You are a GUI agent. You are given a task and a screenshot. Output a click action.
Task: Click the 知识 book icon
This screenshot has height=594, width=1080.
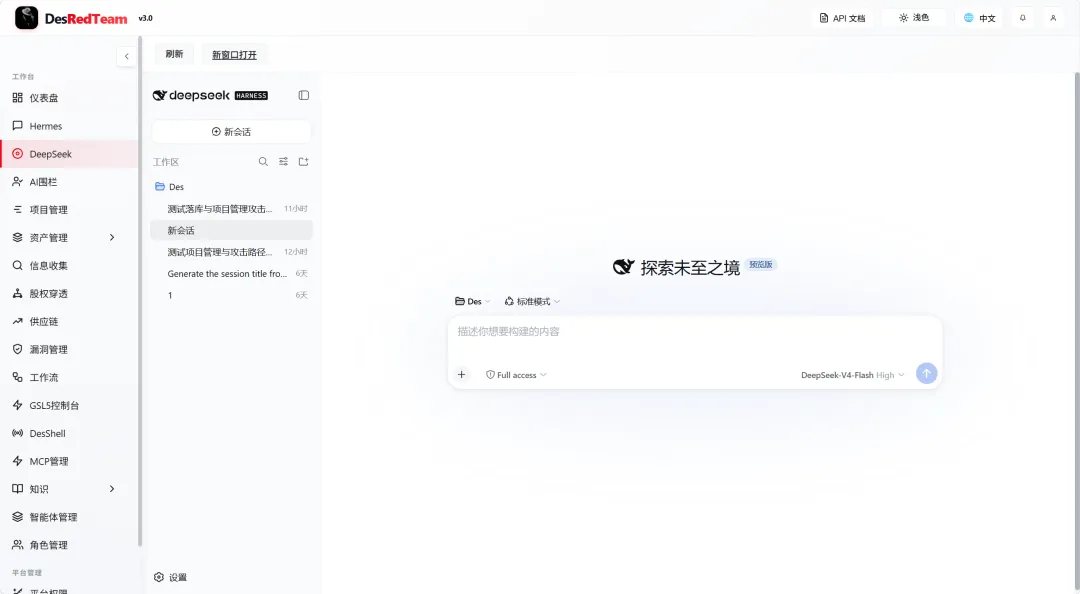point(18,489)
